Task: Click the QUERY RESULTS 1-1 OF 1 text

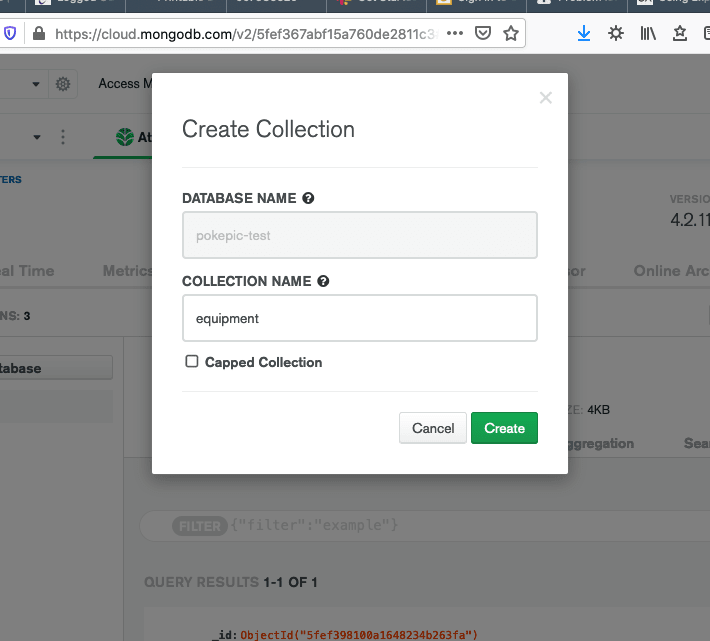Action: tap(230, 582)
